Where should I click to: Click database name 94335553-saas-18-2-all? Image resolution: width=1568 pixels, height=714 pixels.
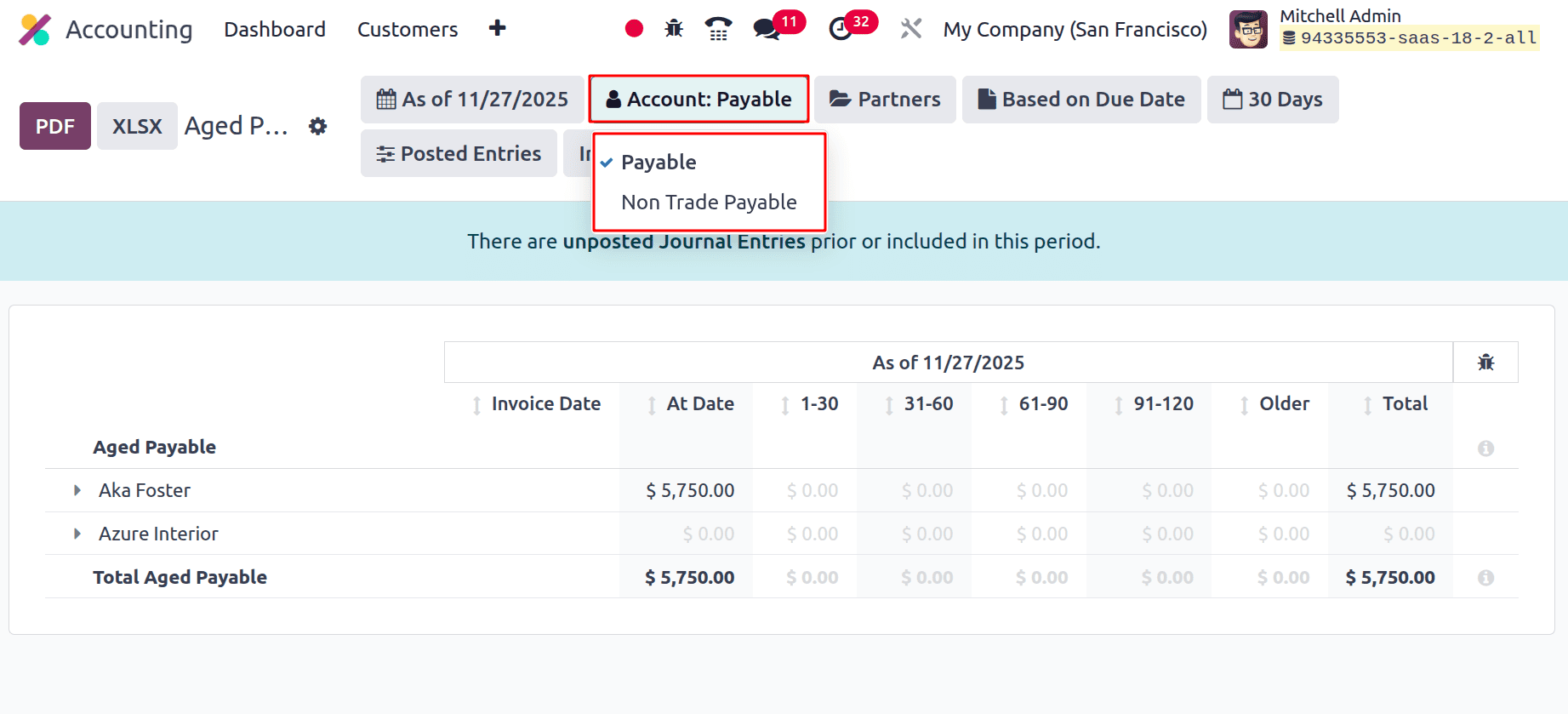[1410, 38]
